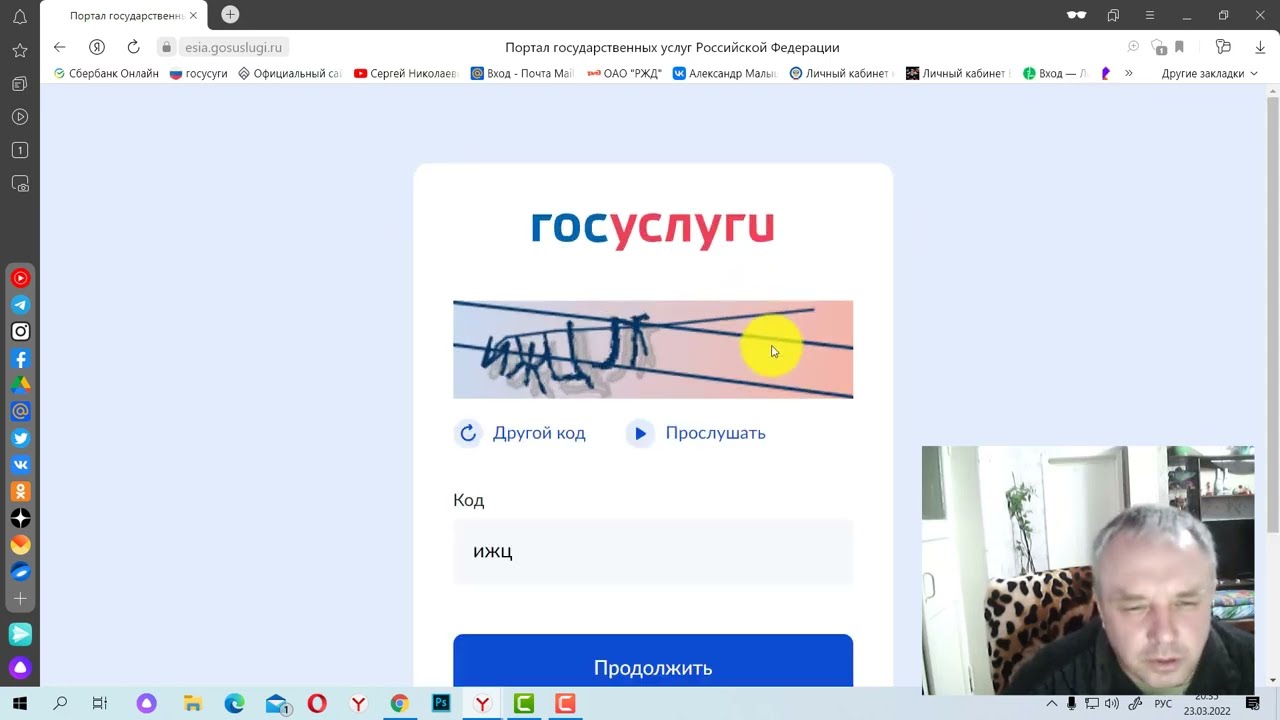The width and height of the screenshot is (1280, 720).
Task: Open the Сергей Николаев YouTube bookmark
Action: (x=406, y=73)
